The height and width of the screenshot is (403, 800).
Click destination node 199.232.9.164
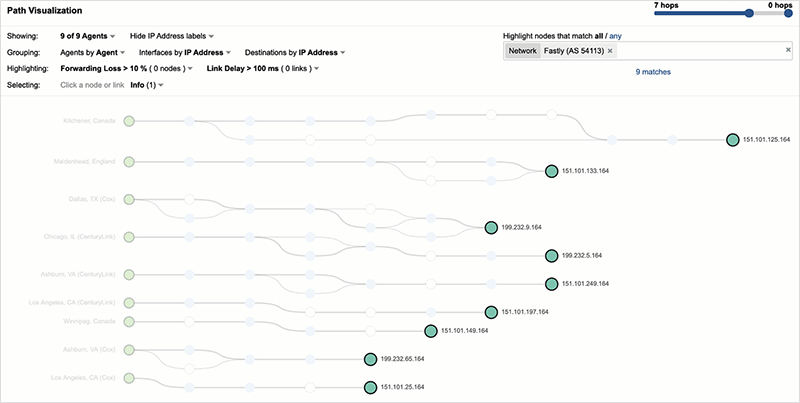pyautogui.click(x=490, y=227)
